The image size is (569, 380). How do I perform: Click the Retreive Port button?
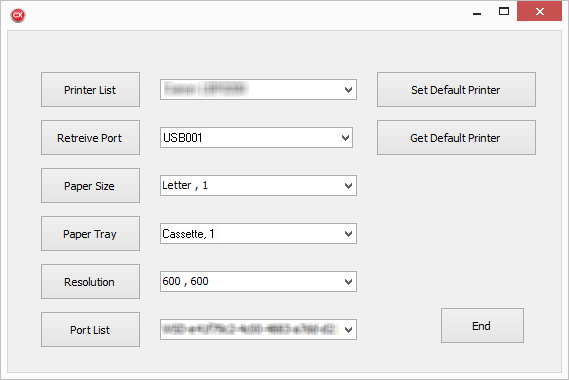coord(90,138)
